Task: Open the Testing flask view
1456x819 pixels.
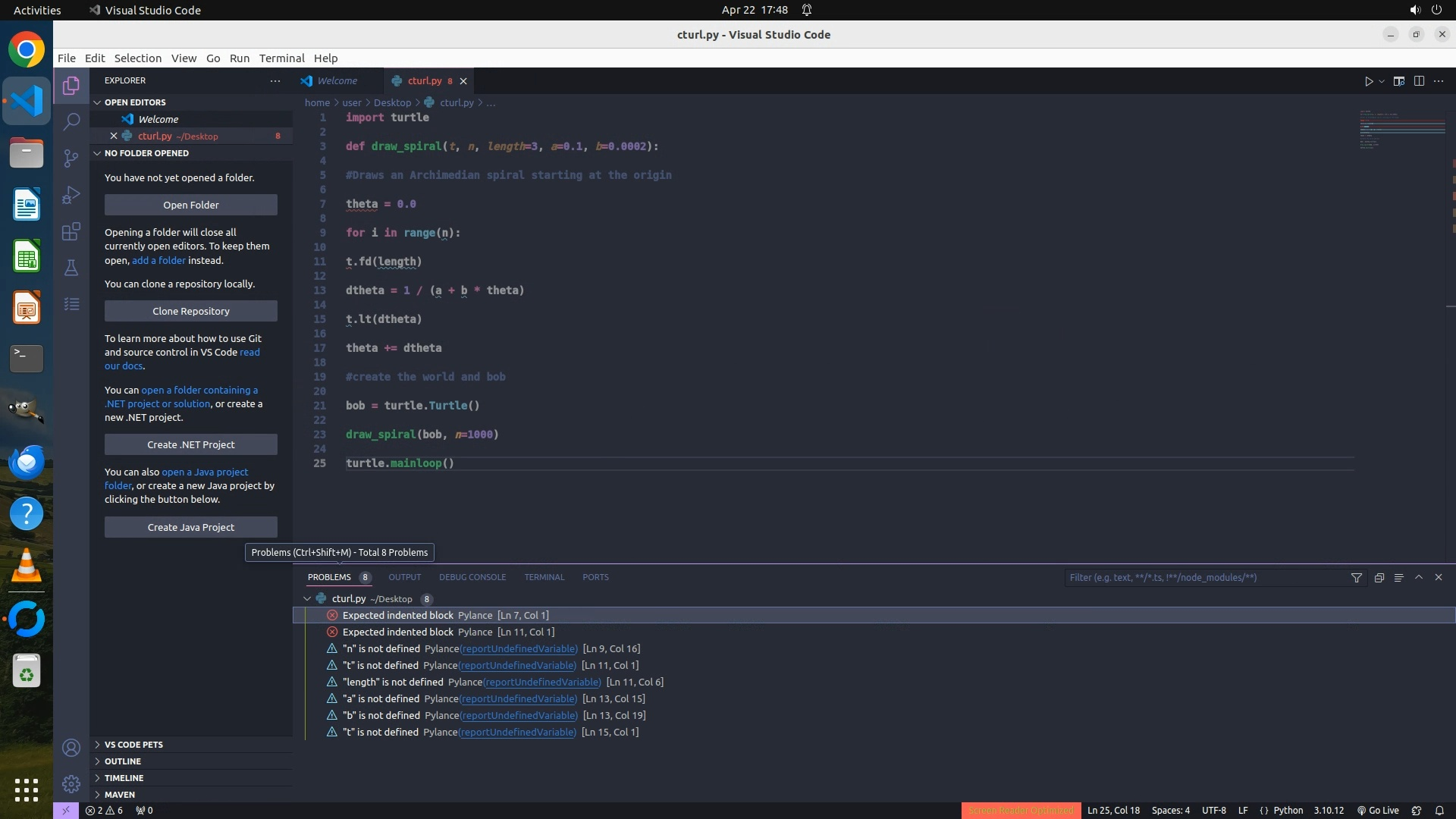Action: coord(71,268)
